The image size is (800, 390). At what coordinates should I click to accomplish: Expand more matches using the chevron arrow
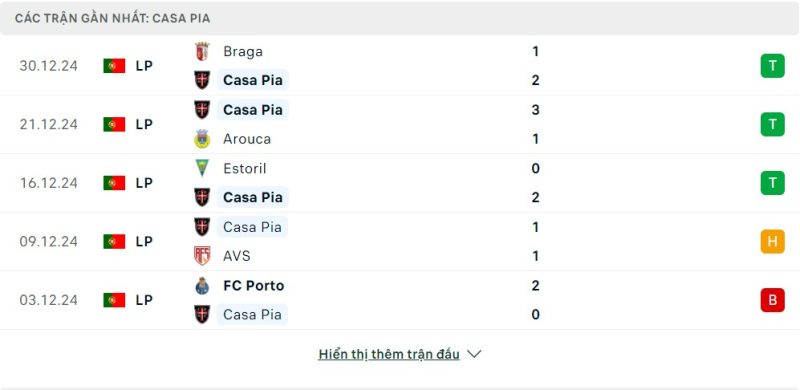(474, 354)
